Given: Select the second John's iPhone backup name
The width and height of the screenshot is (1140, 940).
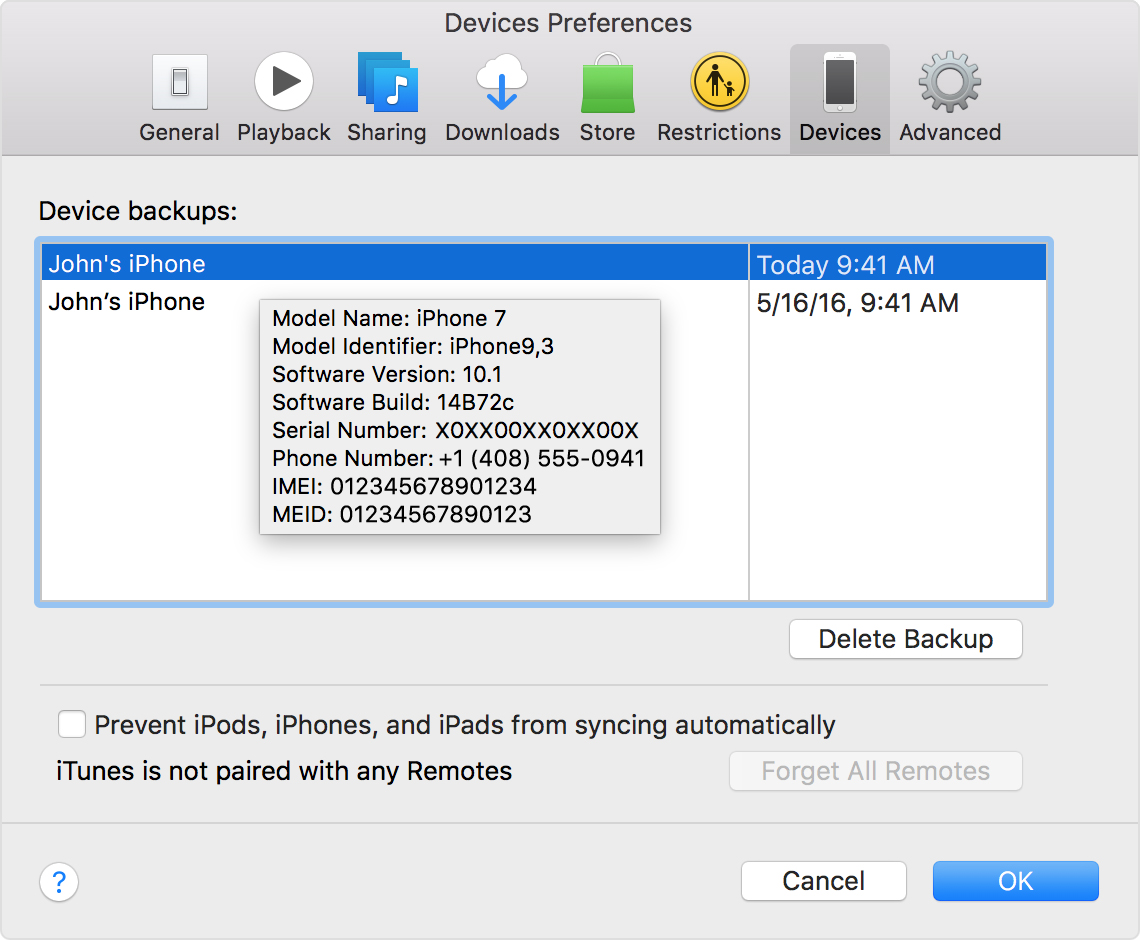Looking at the screenshot, I should point(127,302).
